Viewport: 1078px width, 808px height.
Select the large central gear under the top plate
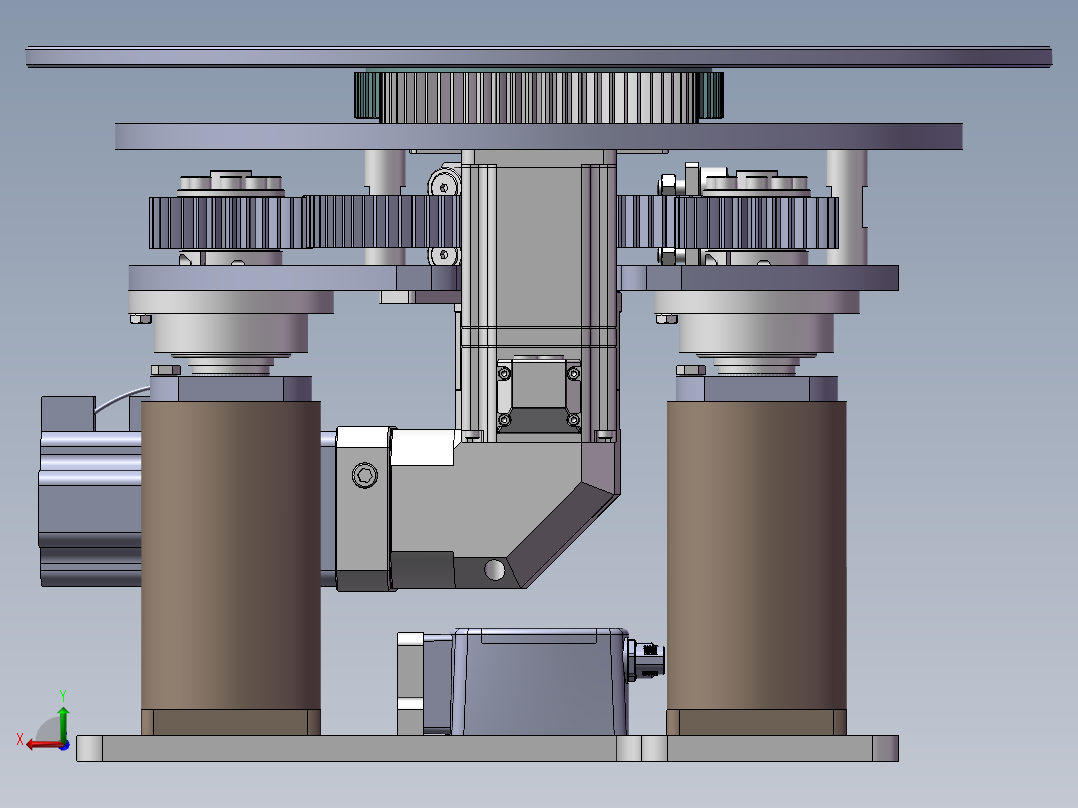click(x=539, y=98)
